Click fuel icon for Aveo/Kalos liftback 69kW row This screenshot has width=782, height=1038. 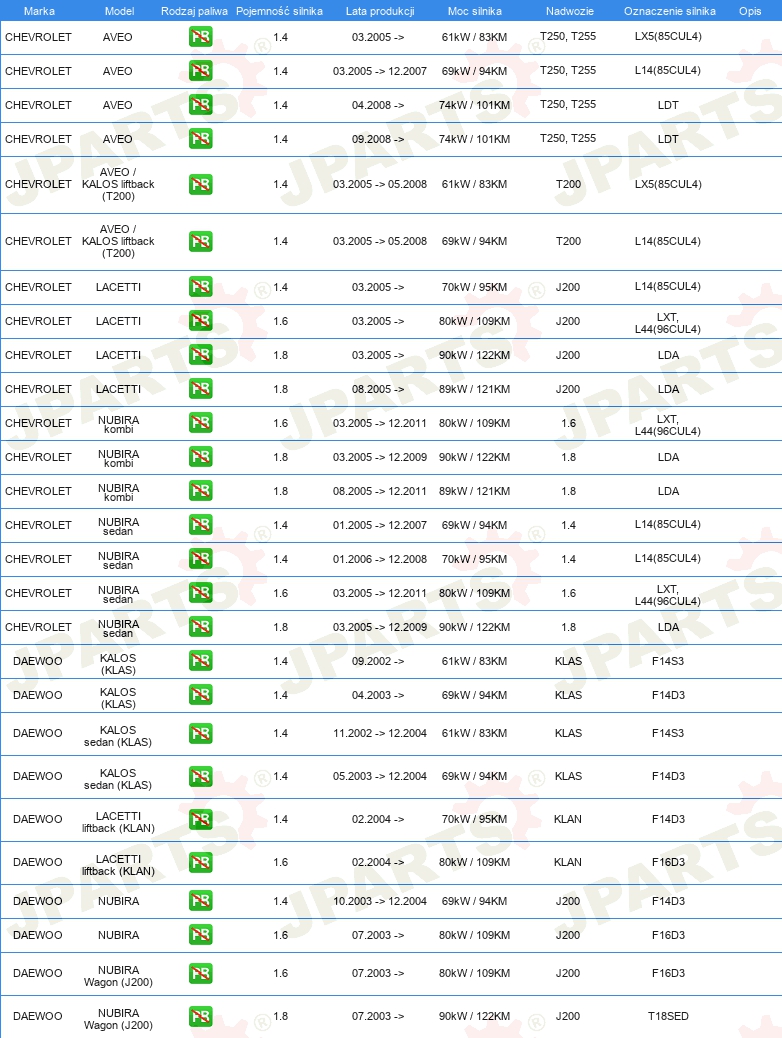201,241
